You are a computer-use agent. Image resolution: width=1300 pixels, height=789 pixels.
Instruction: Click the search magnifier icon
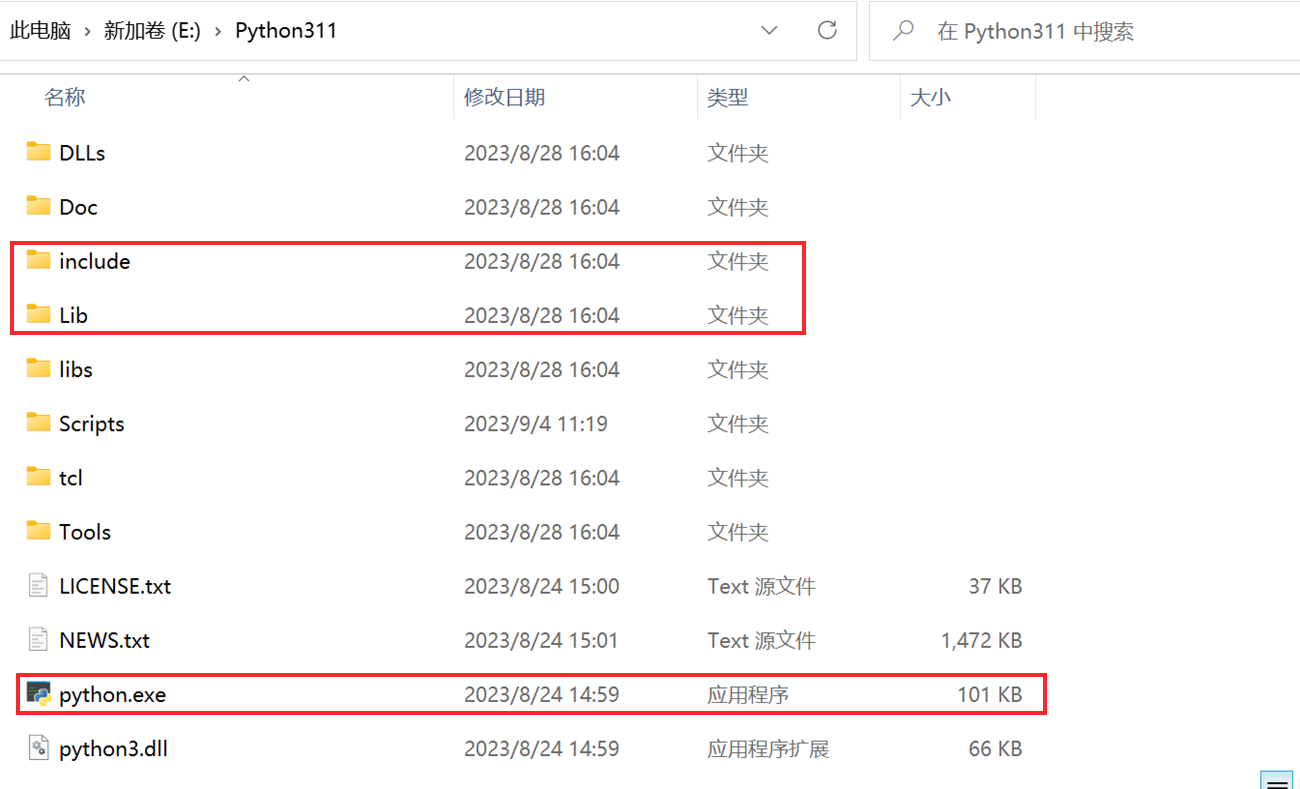click(x=903, y=31)
